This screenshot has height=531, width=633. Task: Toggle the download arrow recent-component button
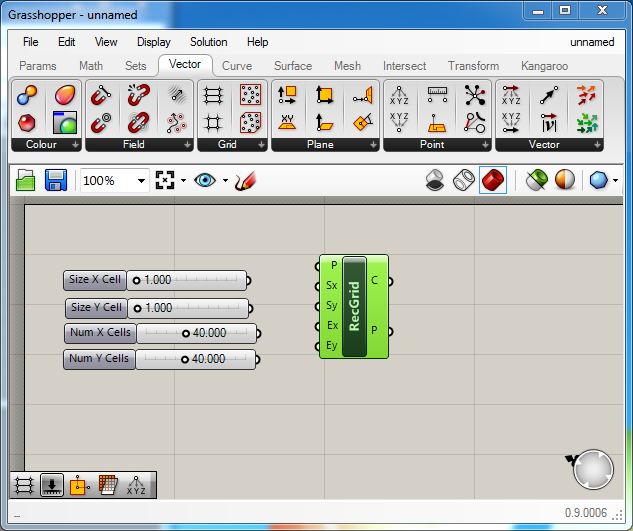52,485
